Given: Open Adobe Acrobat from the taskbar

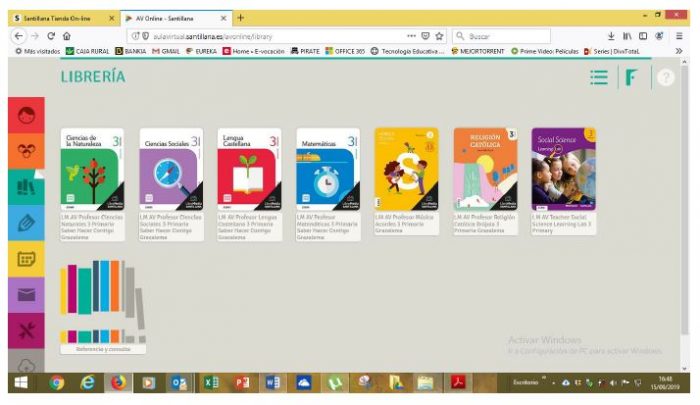Looking at the screenshot, I should click(x=458, y=383).
